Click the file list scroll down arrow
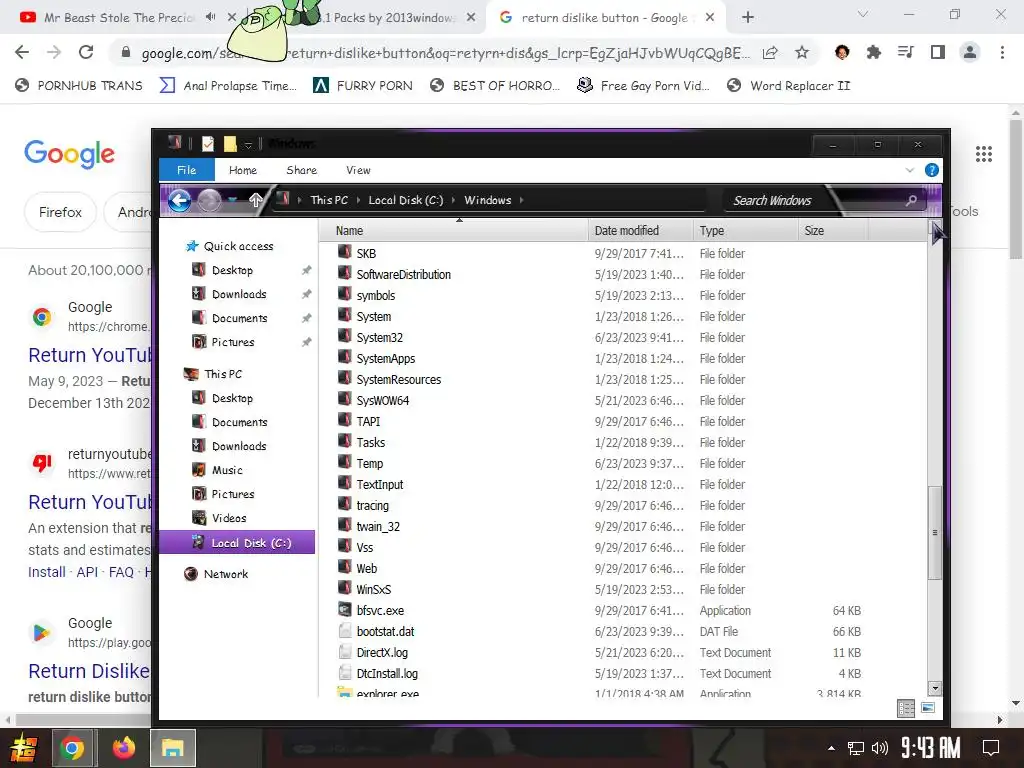 tap(935, 688)
